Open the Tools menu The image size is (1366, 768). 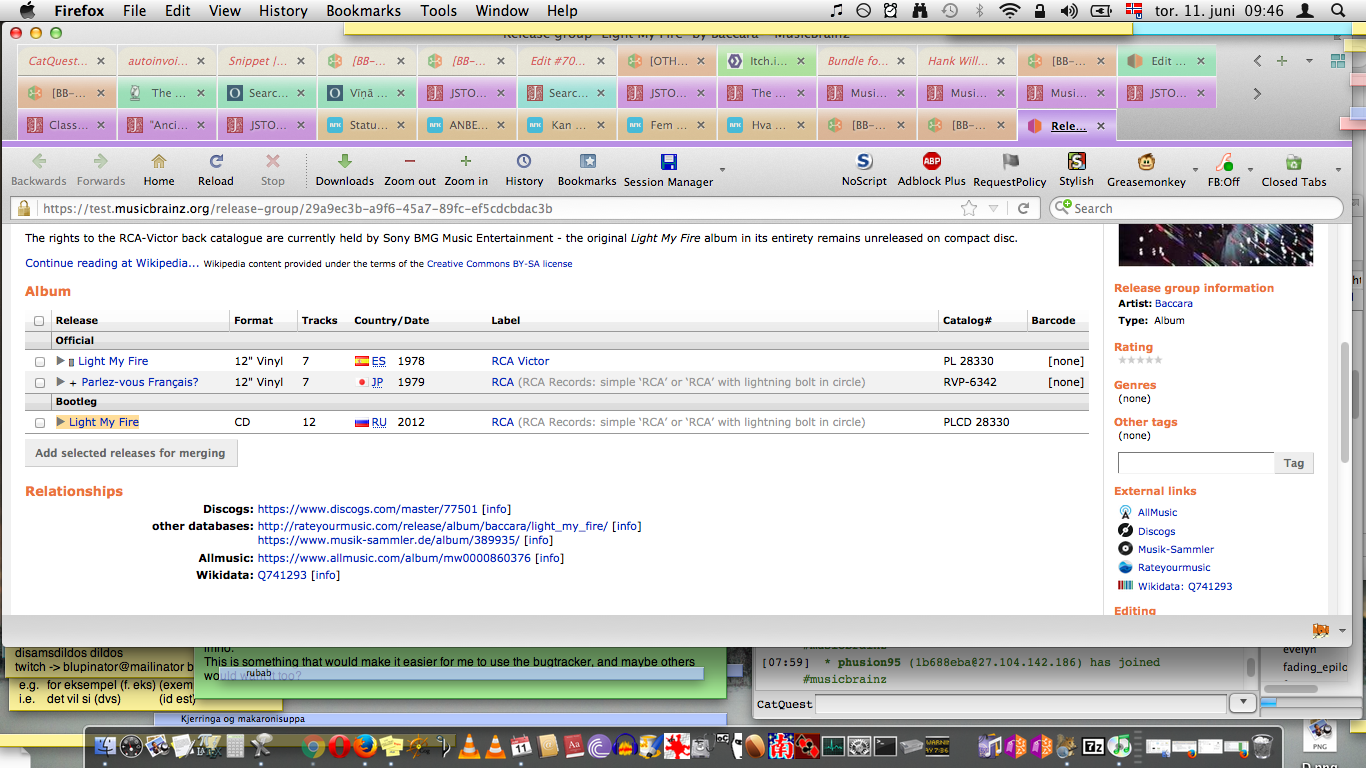[x=438, y=10]
